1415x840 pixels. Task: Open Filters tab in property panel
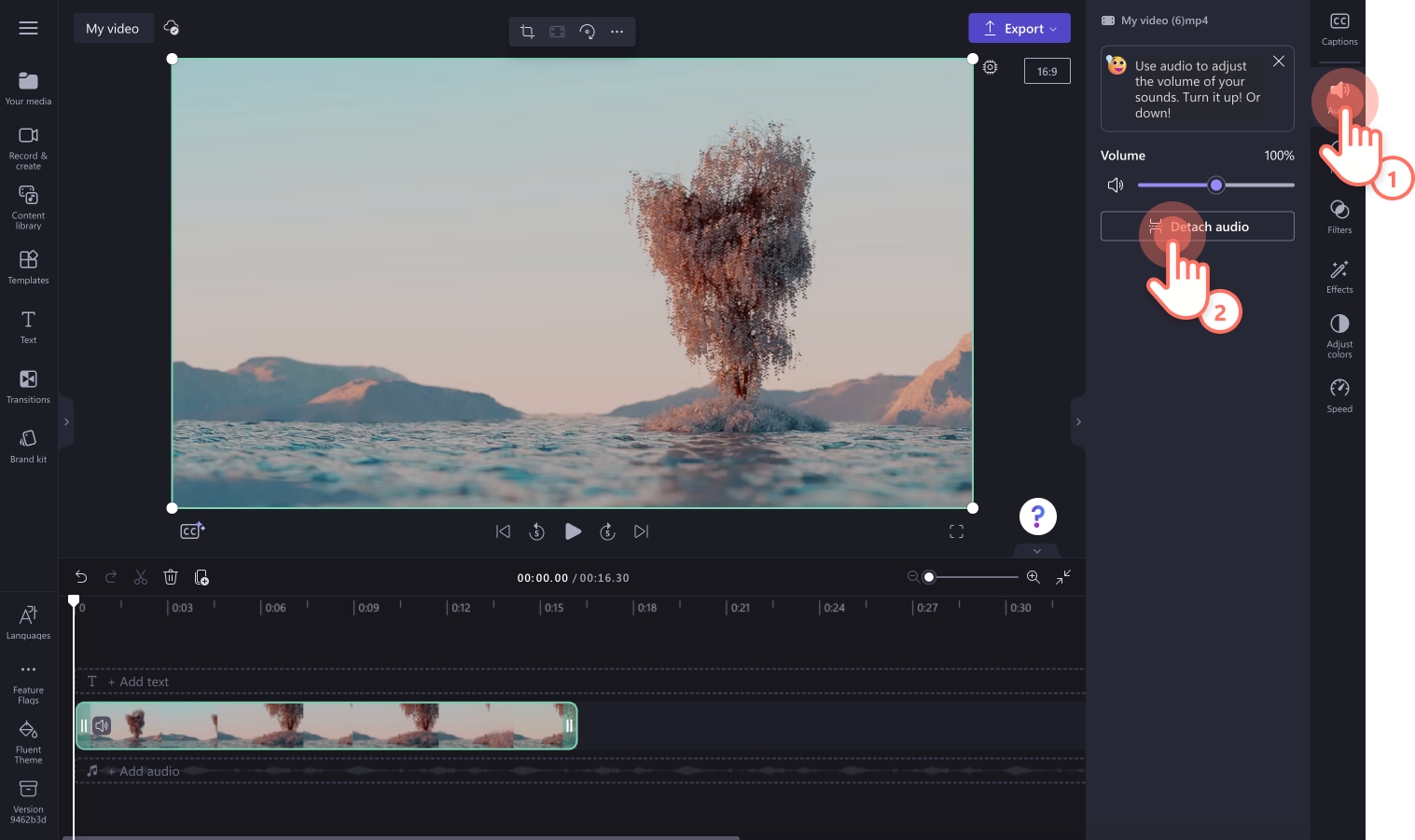[x=1339, y=216]
